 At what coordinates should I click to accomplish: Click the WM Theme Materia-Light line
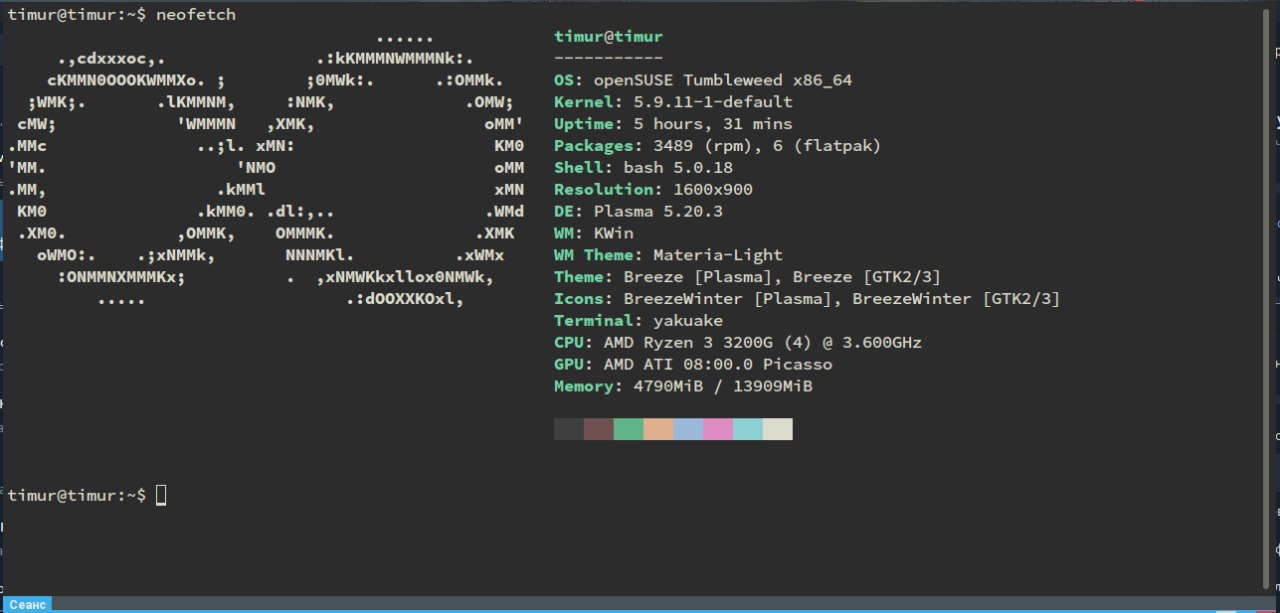point(668,255)
